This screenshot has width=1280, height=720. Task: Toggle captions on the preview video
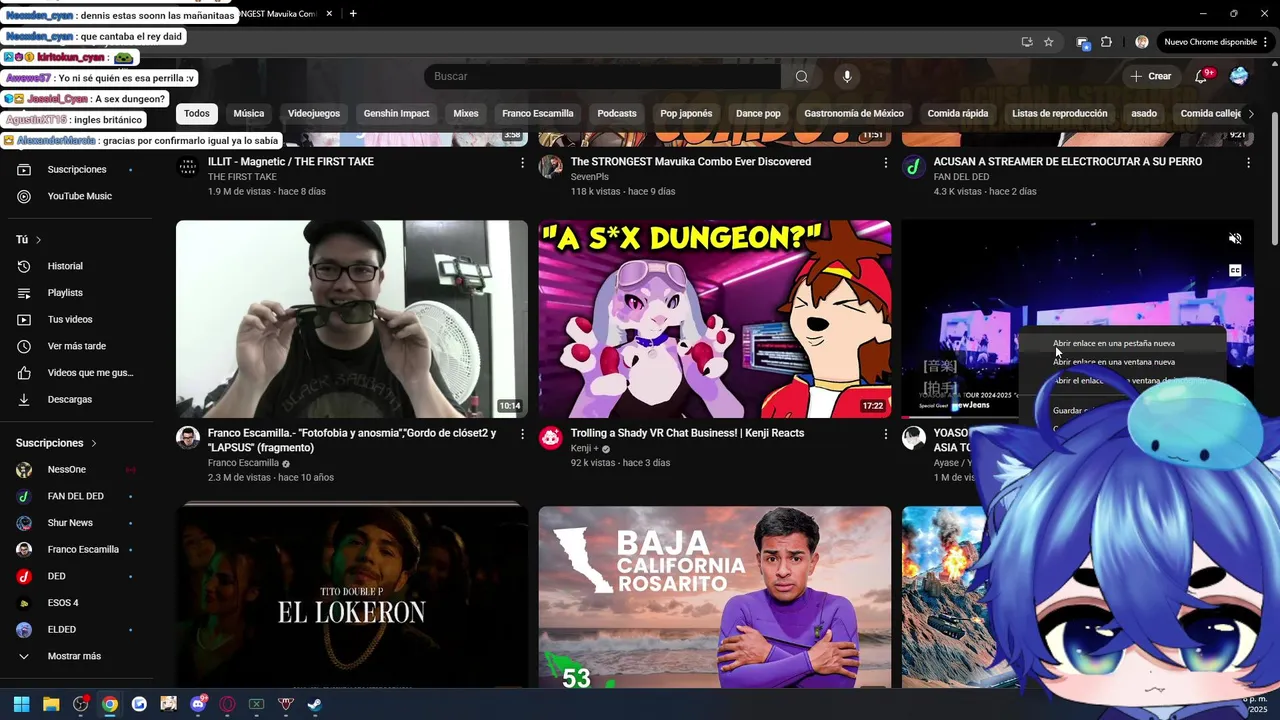pos(1235,271)
